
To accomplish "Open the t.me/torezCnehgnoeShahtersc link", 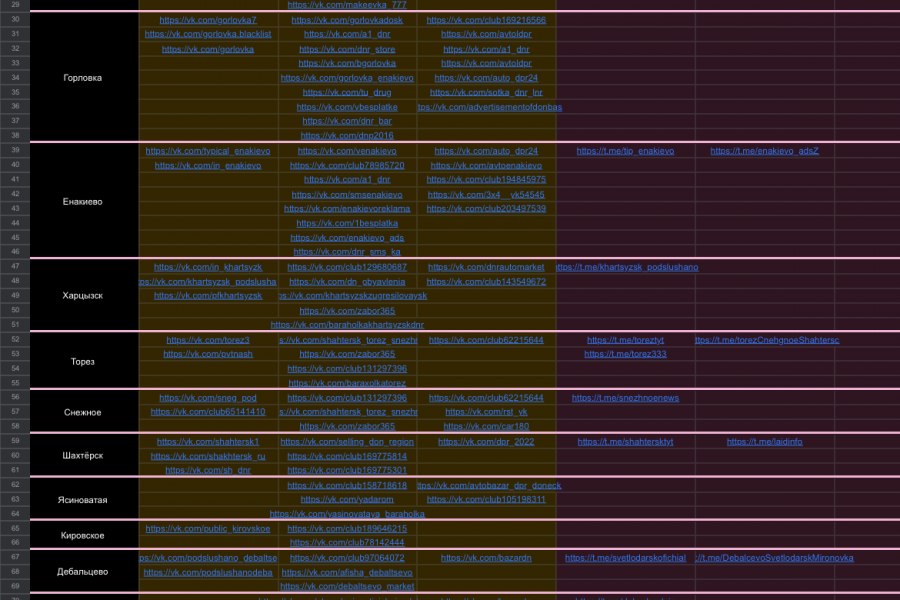I will pyautogui.click(x=767, y=340).
